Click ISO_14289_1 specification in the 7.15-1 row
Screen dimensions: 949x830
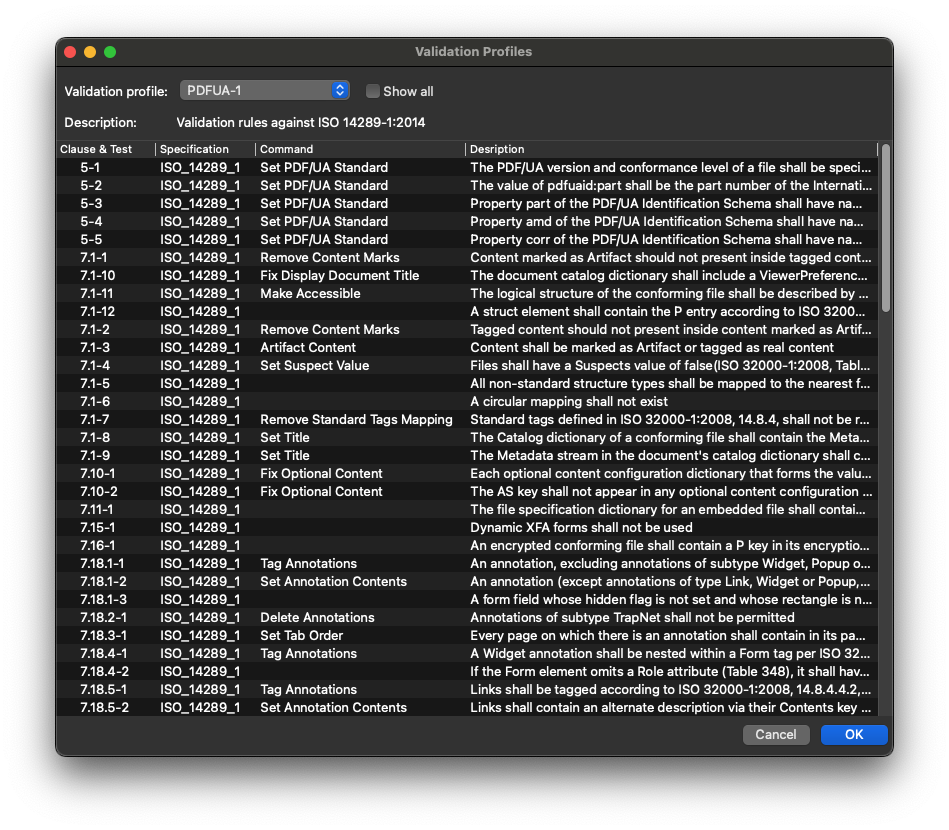[x=200, y=528]
